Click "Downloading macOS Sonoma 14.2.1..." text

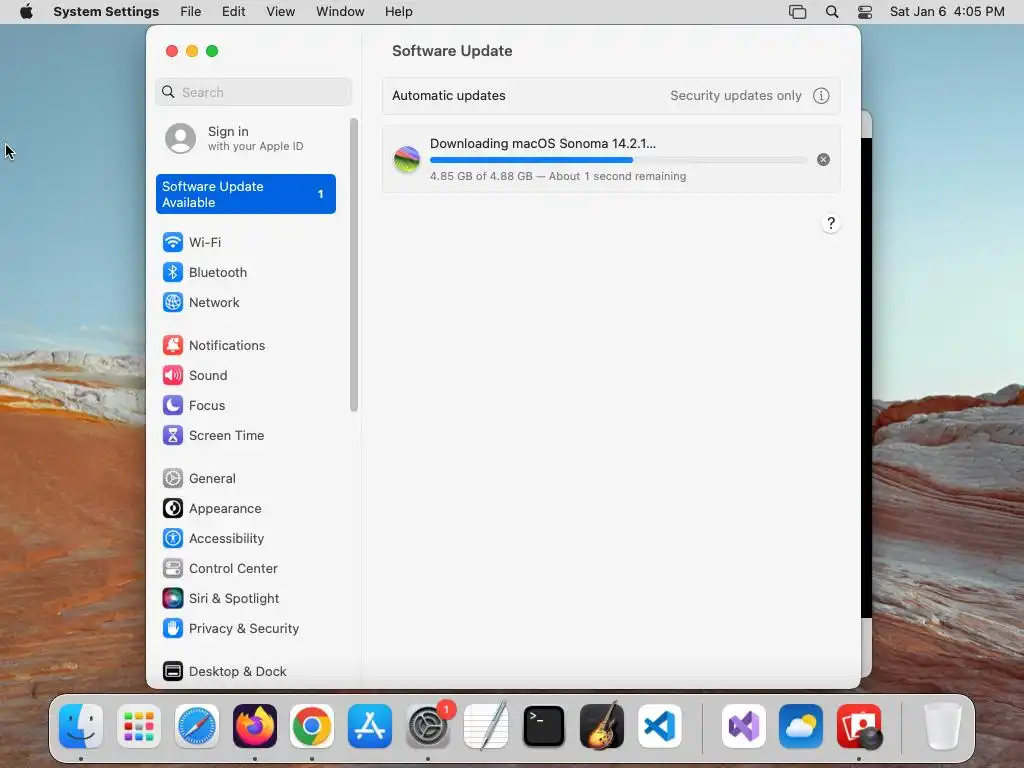(543, 144)
